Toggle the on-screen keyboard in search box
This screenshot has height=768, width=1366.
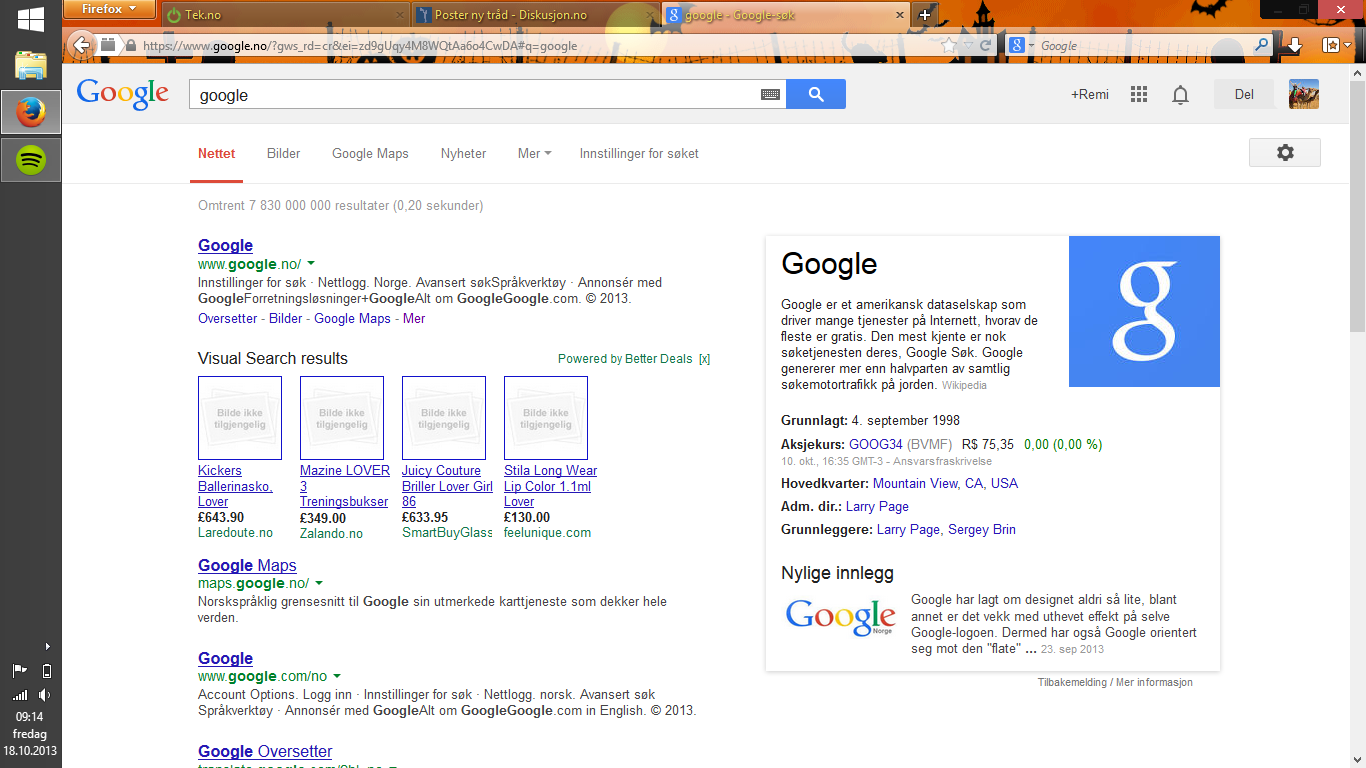pyautogui.click(x=769, y=95)
